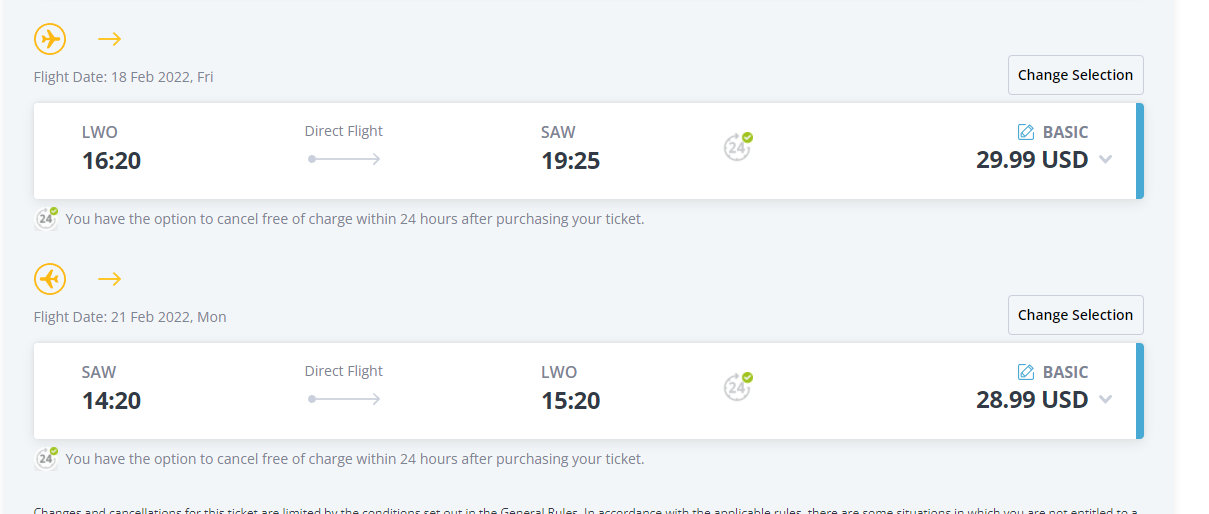Click the edit pencil icon next to BASIC on the 29.99 USD fare
Viewport: 1209px width, 514px height.
pyautogui.click(x=1025, y=132)
